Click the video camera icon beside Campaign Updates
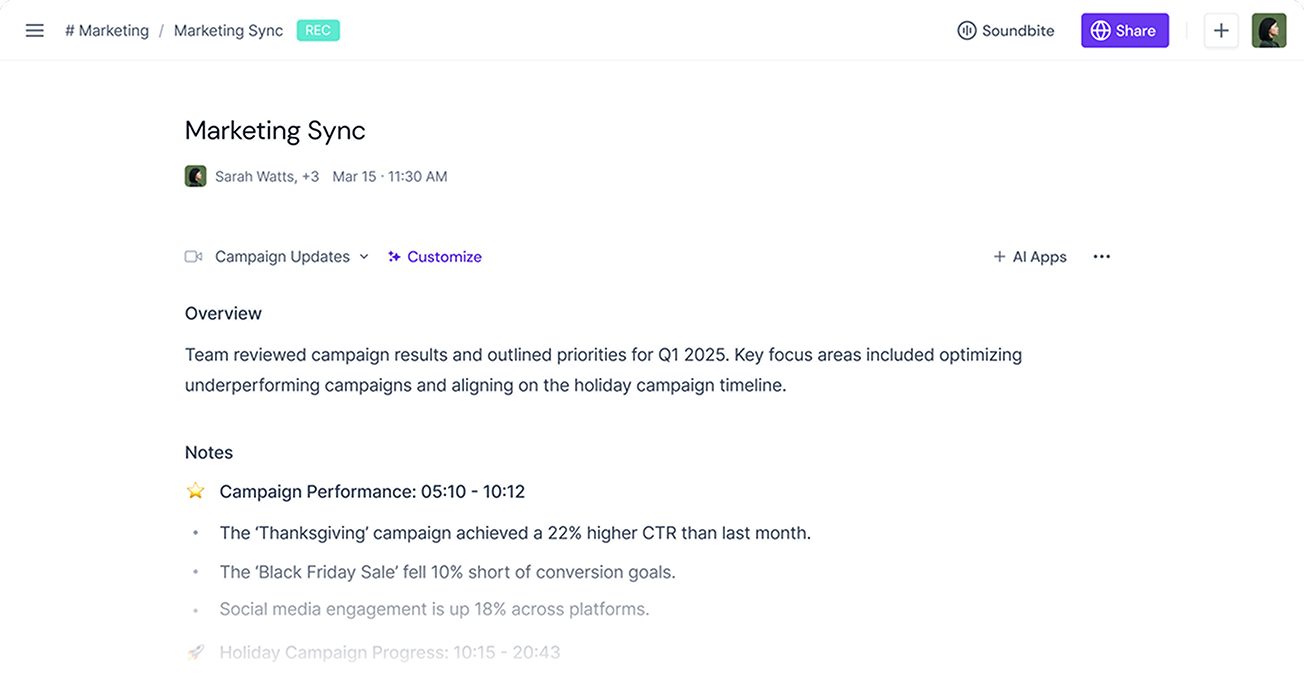Viewport: 1304px width, 679px height. coord(194,257)
